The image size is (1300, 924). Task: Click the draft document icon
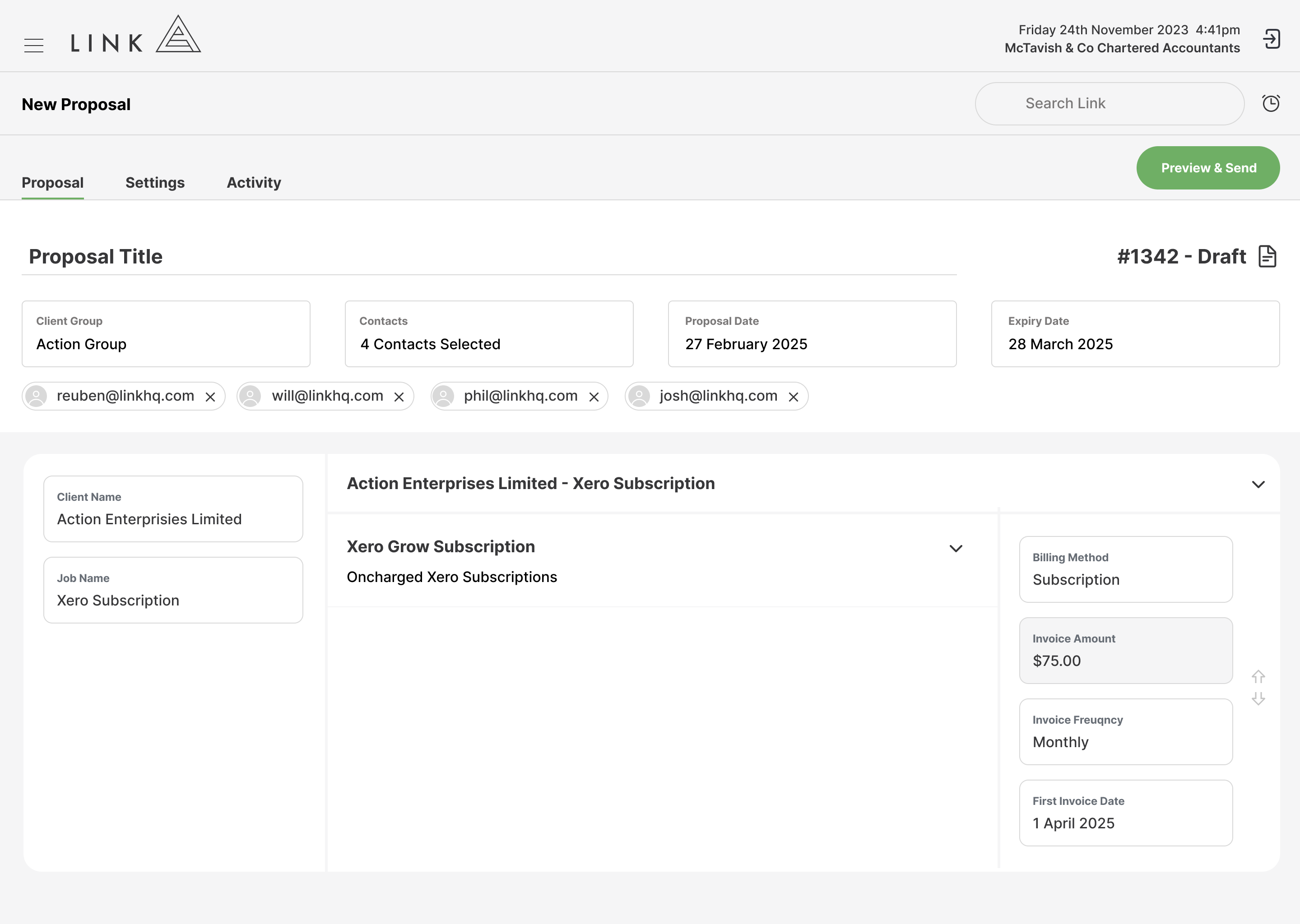(1267, 256)
